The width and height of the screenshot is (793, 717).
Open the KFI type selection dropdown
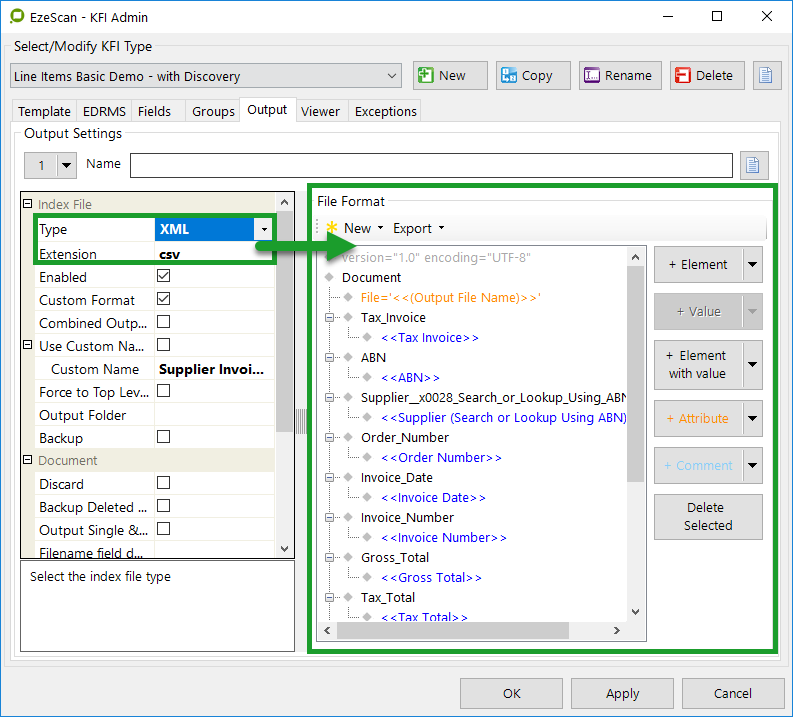pos(391,76)
